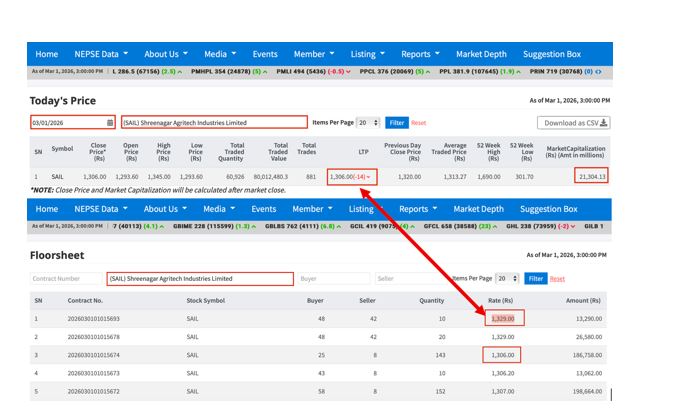Expand Reports menu in the lower navigation bar
This screenshot has height=417, width=689.
pos(419,209)
